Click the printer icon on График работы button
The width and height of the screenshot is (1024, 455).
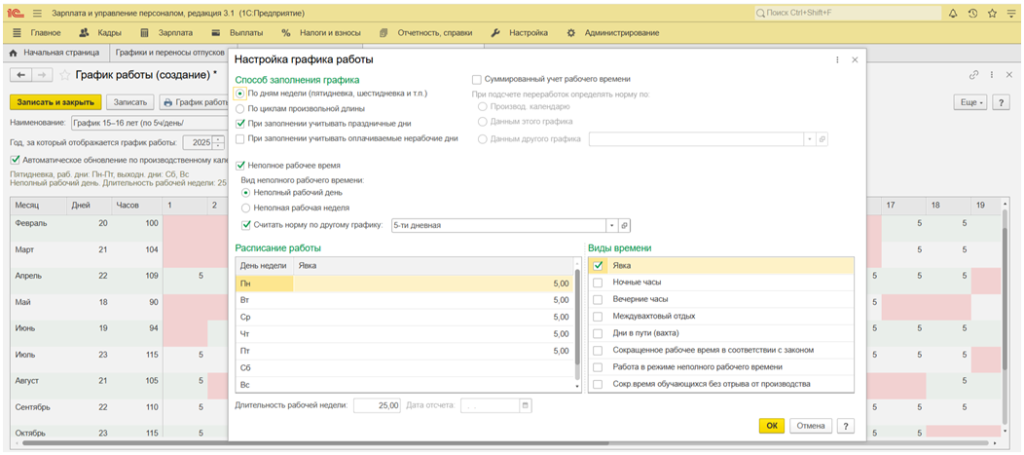click(x=168, y=102)
